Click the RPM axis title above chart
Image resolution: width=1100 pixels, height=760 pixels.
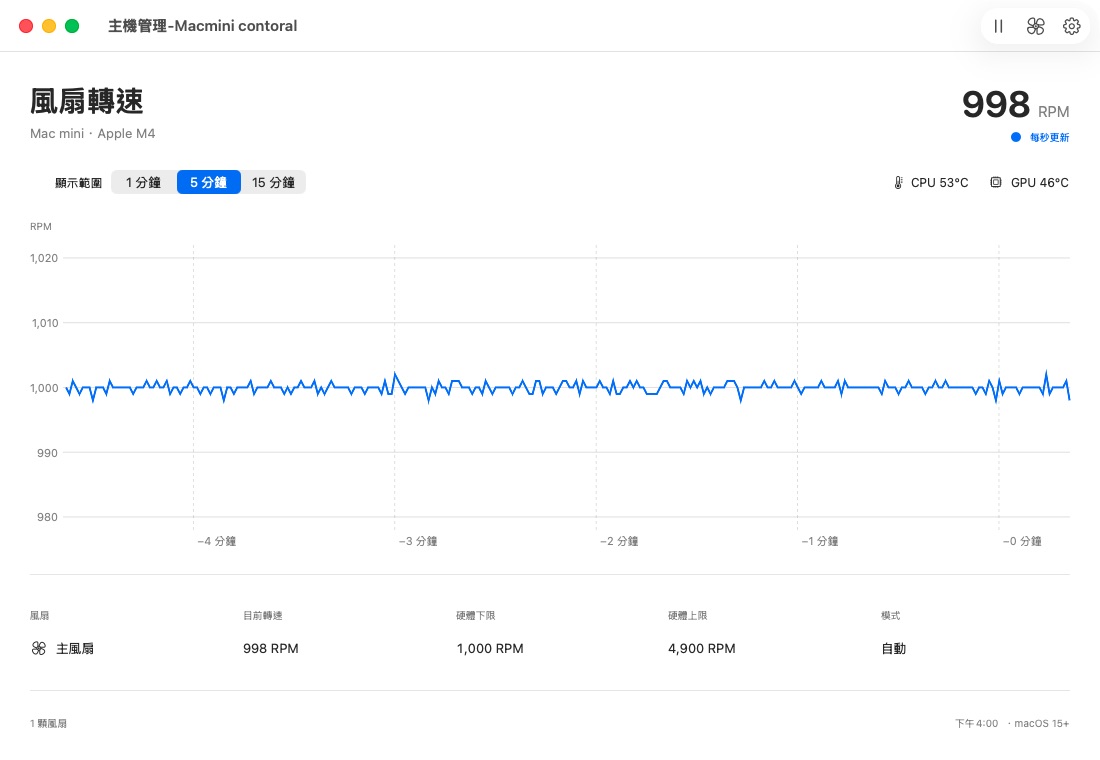[x=41, y=227]
